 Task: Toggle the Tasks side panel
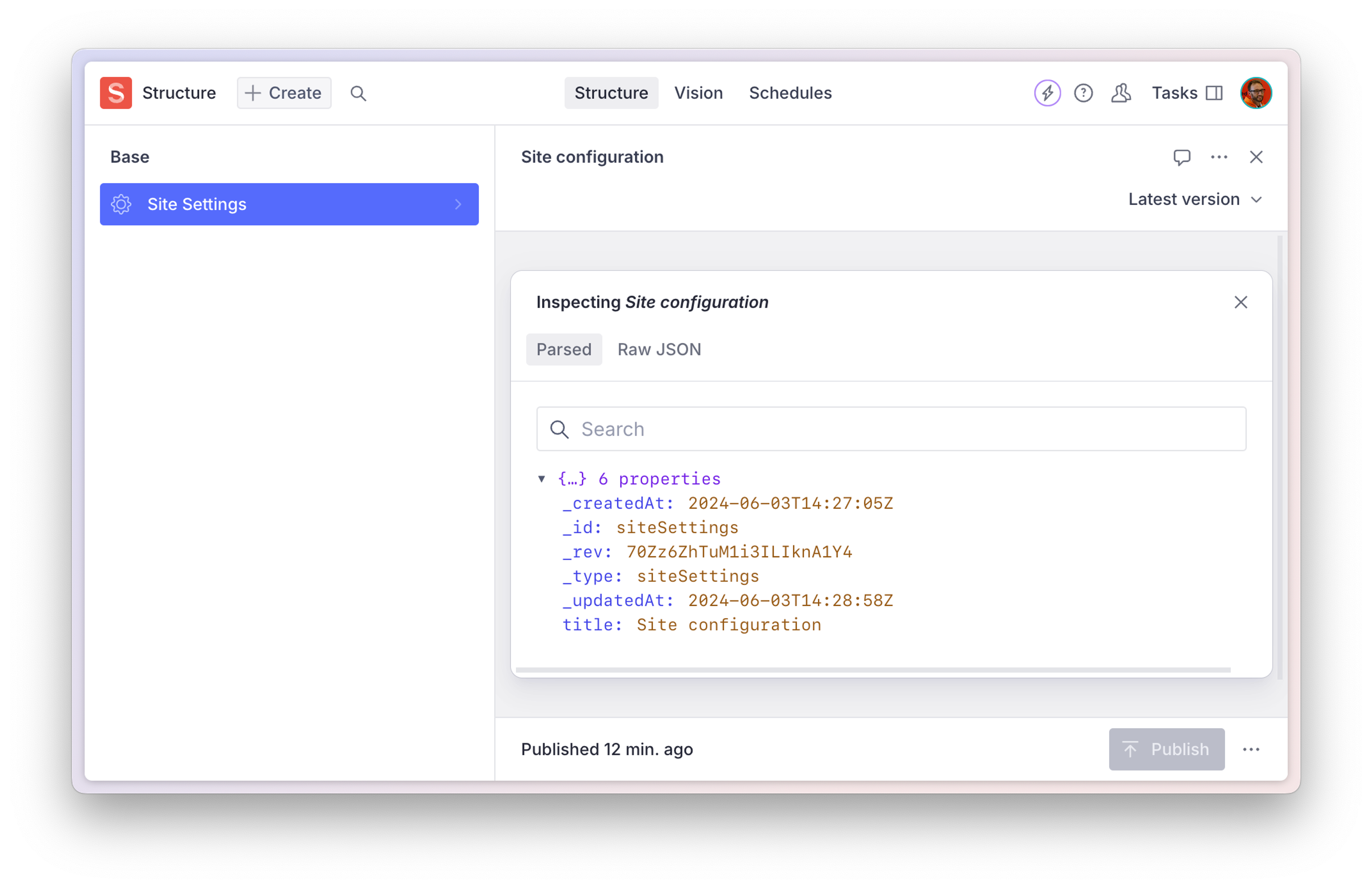pyautogui.click(x=1187, y=93)
